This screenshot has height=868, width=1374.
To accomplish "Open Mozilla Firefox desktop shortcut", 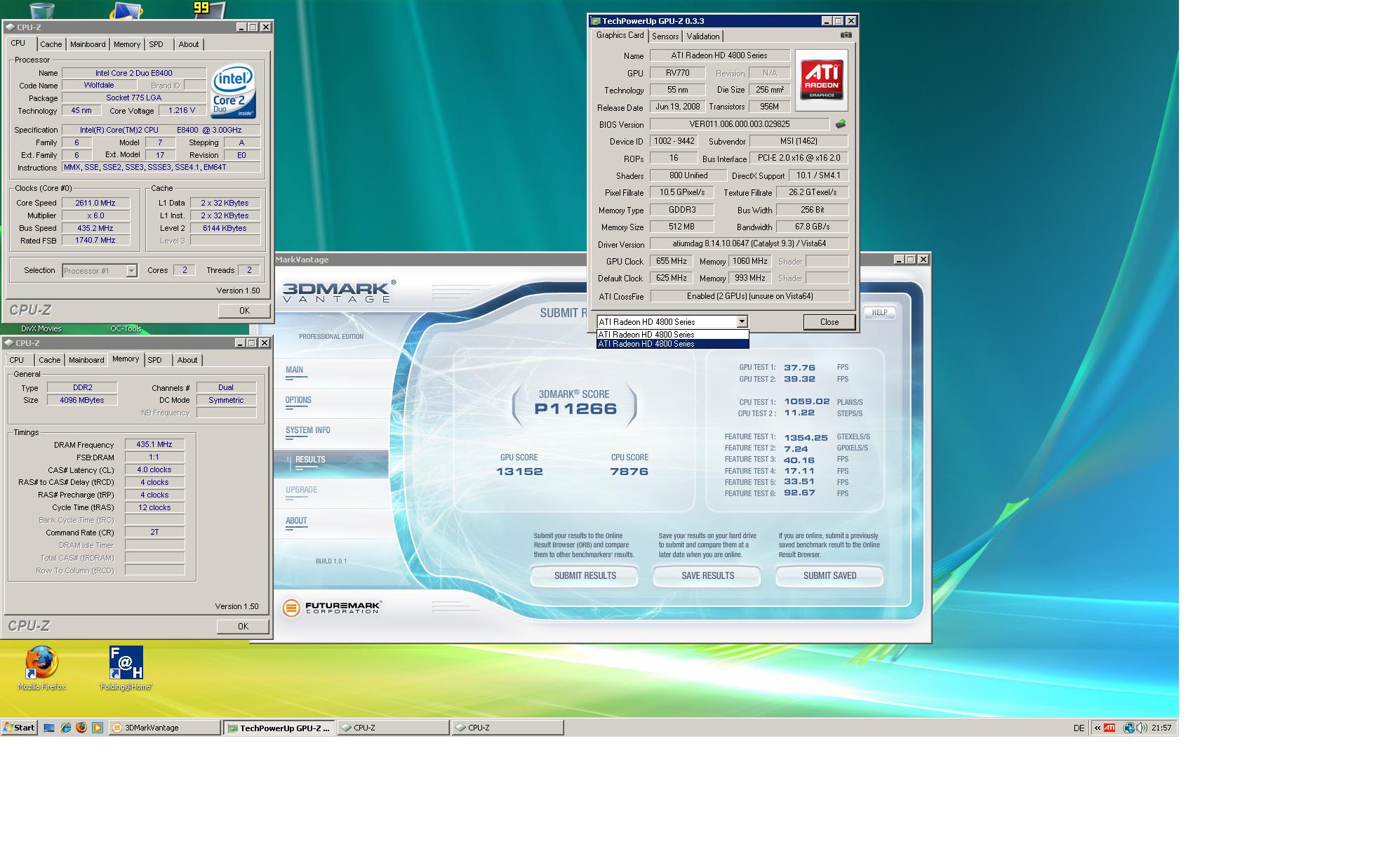I will [41, 663].
